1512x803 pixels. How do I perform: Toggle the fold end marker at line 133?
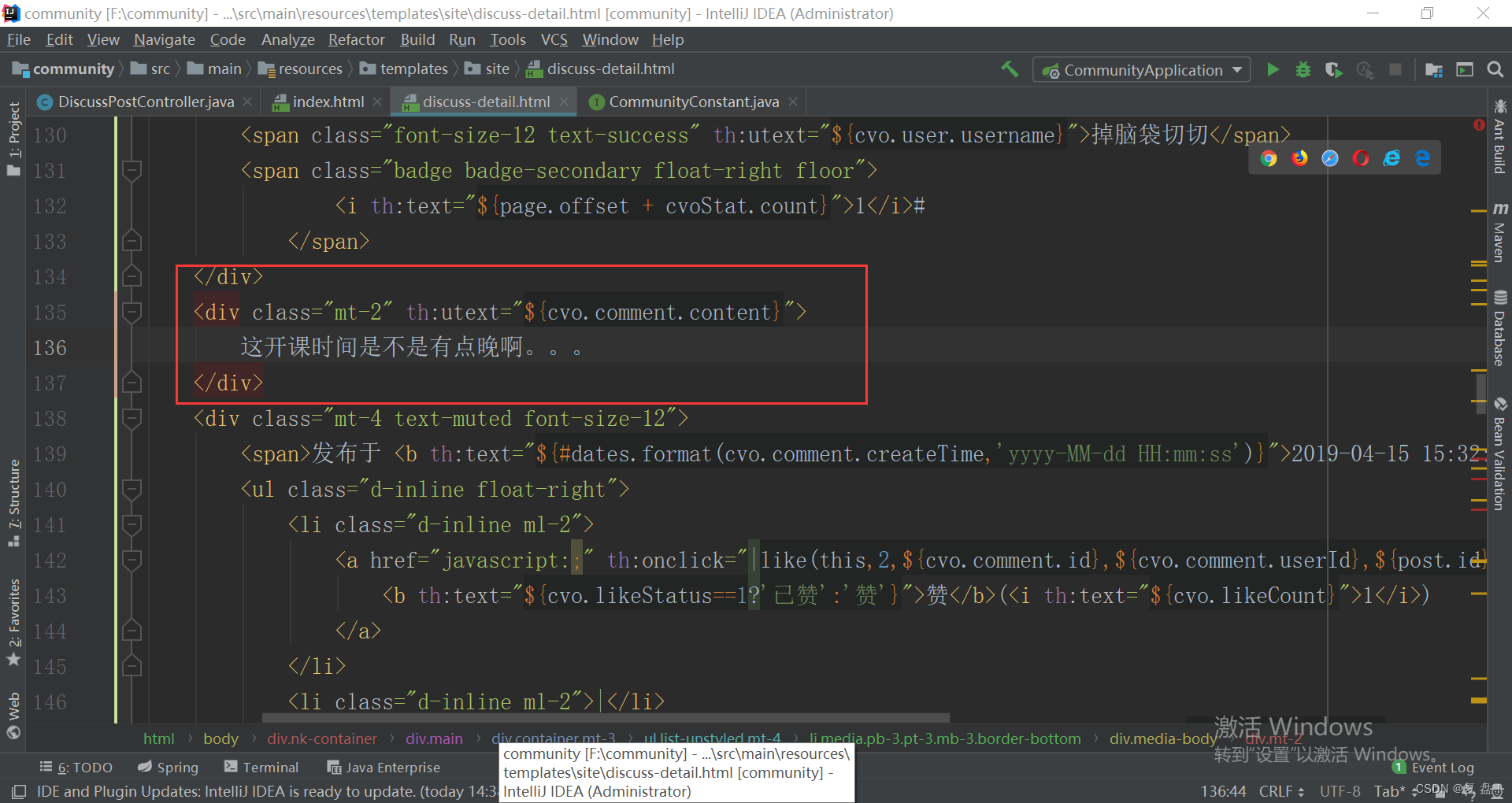tap(132, 241)
